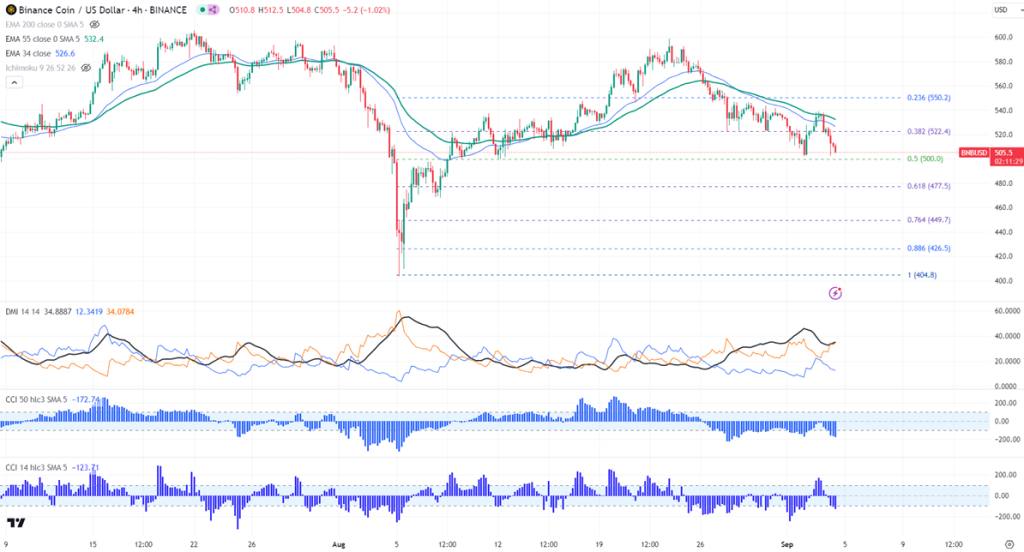This screenshot has height=552, width=1024.
Task: Show the hidden Ichimoku indicator via eye icon
Action: (x=86, y=67)
